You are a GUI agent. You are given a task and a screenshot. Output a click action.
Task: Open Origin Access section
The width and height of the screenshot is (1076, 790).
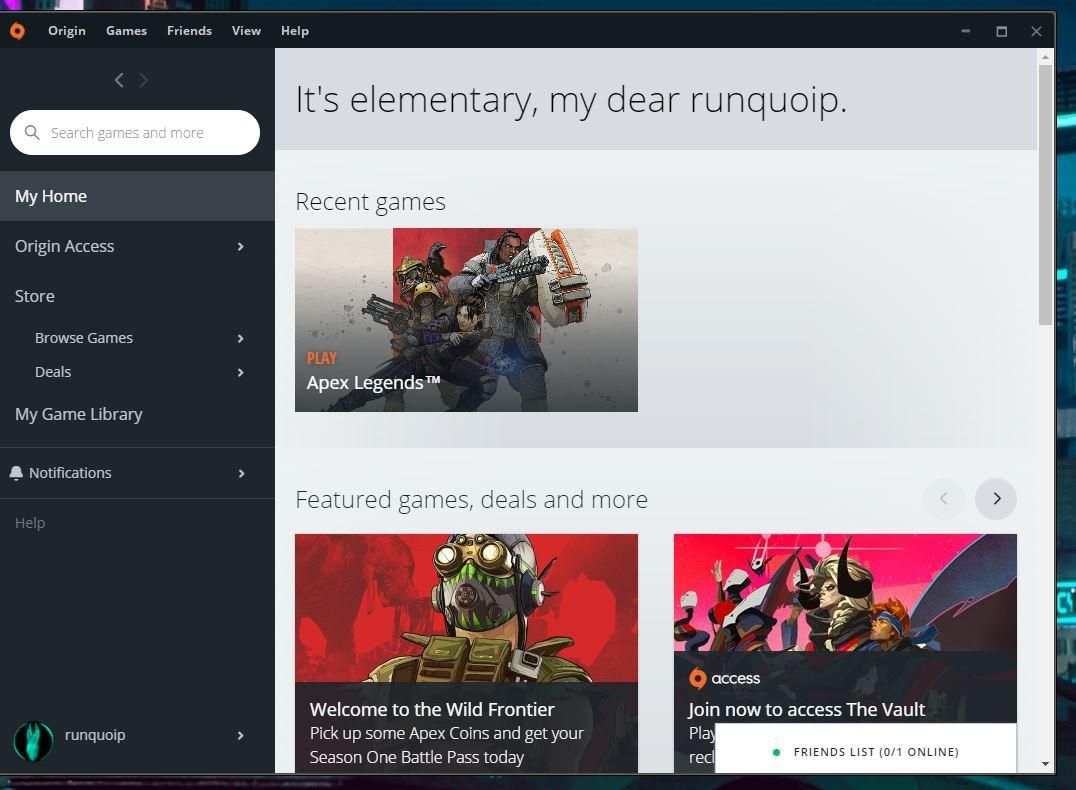click(65, 246)
